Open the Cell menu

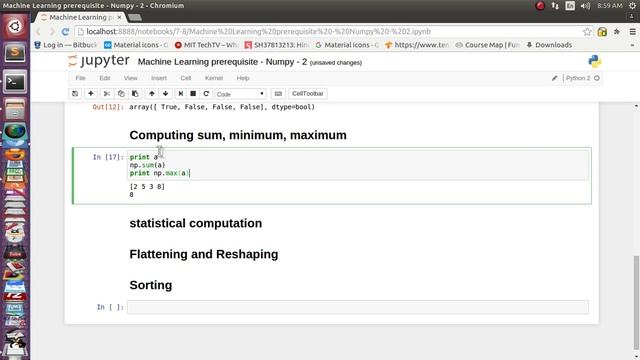pyautogui.click(x=185, y=78)
